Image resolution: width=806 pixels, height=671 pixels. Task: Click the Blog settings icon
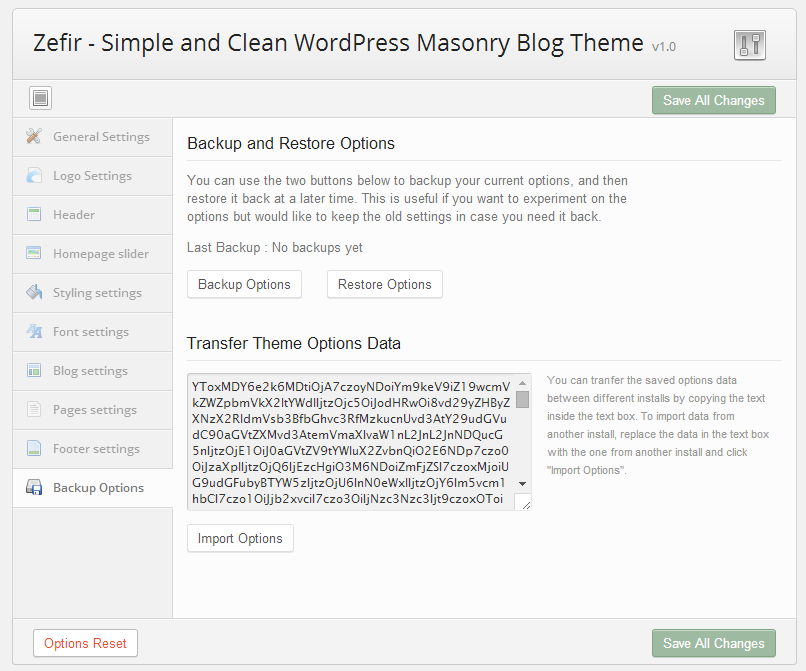[34, 371]
